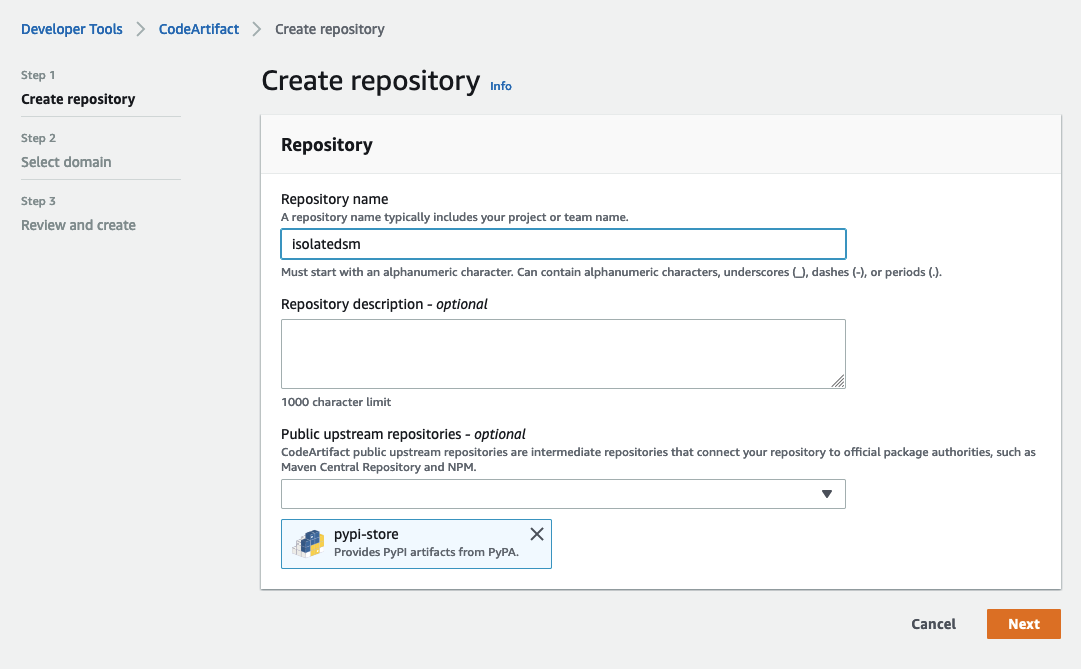The height and width of the screenshot is (669, 1081).
Task: Click the 'Repository description - optional' label
Action: tap(384, 304)
